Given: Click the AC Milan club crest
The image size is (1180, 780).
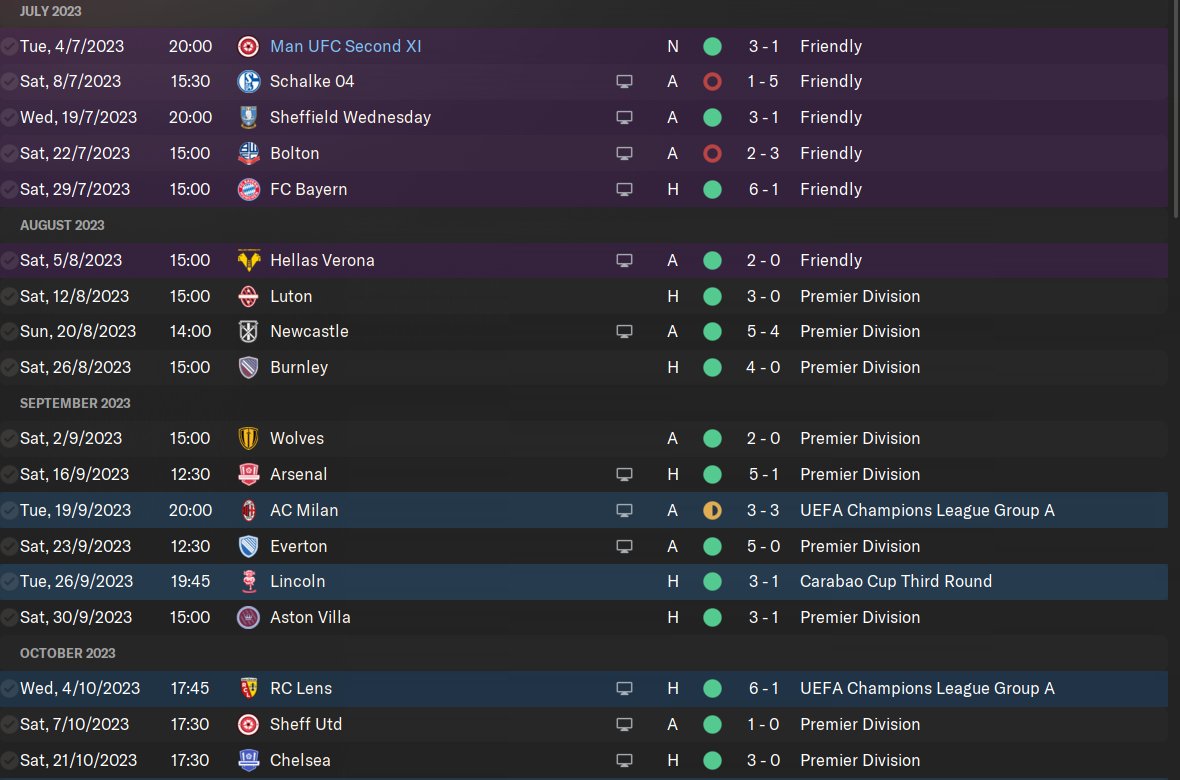Looking at the screenshot, I should coord(248,510).
